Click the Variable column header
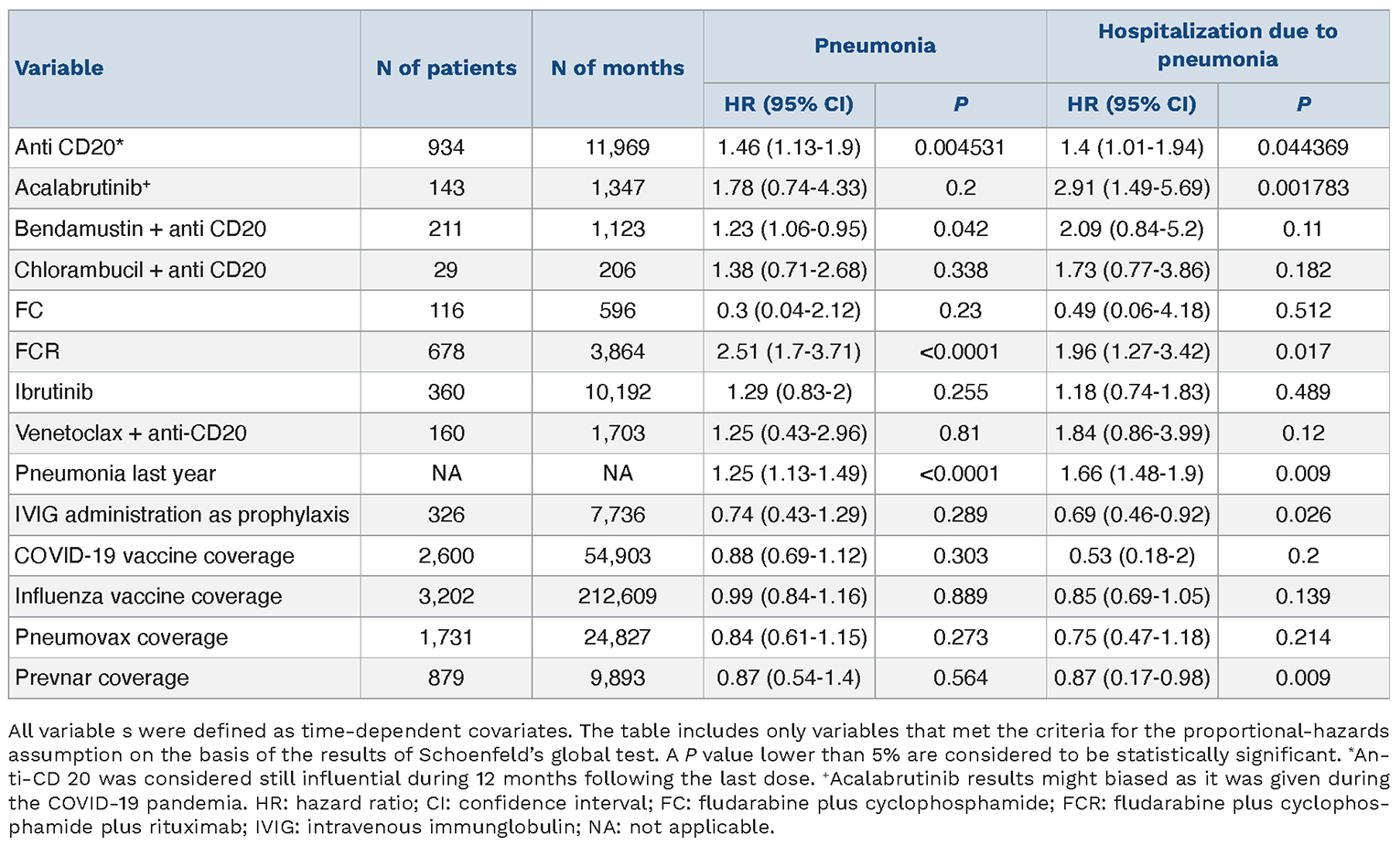The width and height of the screenshot is (1400, 845). tap(59, 68)
